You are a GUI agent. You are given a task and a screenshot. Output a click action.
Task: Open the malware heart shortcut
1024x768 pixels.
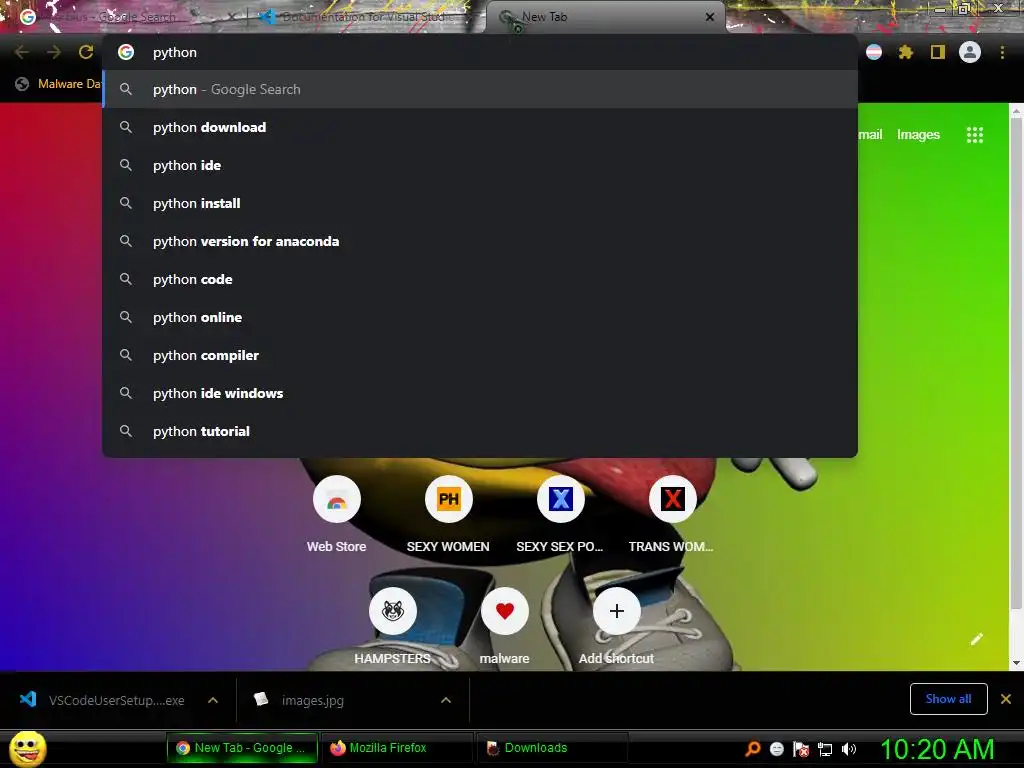coord(504,611)
